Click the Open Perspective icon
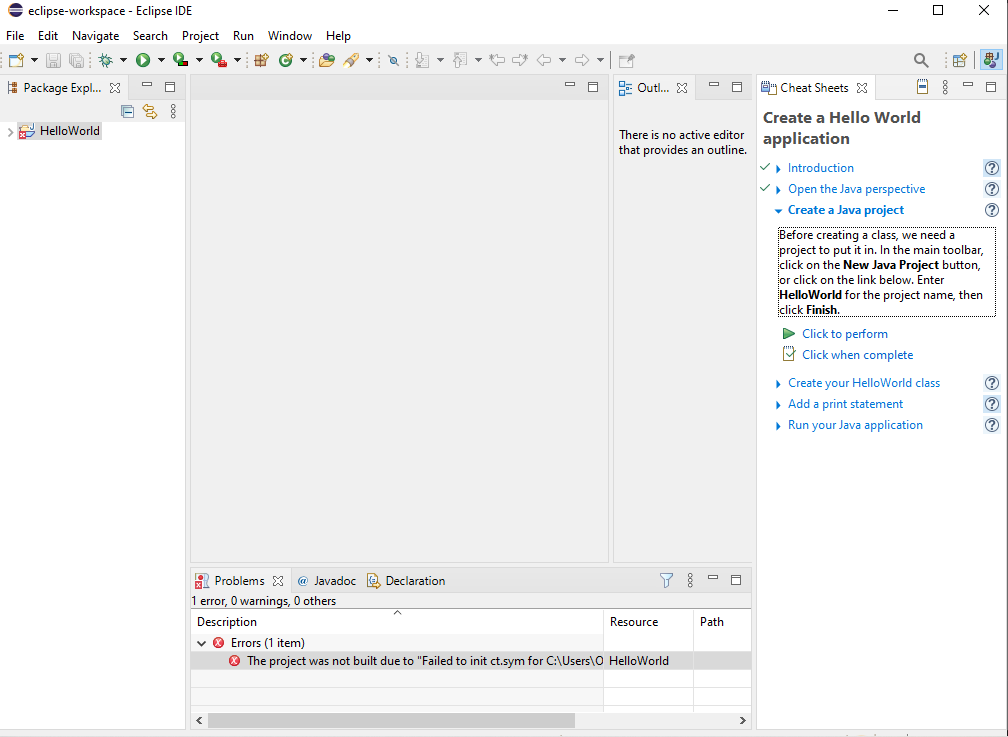 click(960, 60)
